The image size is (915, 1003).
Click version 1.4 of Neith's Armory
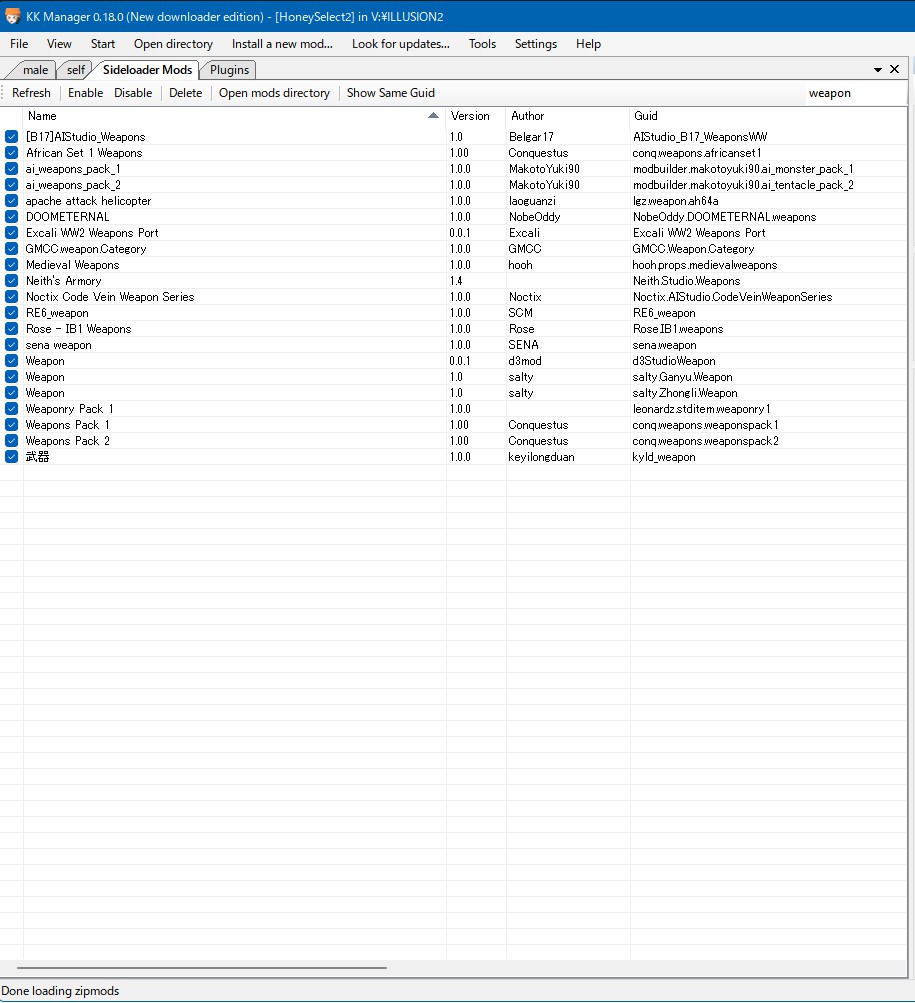[x=456, y=281]
